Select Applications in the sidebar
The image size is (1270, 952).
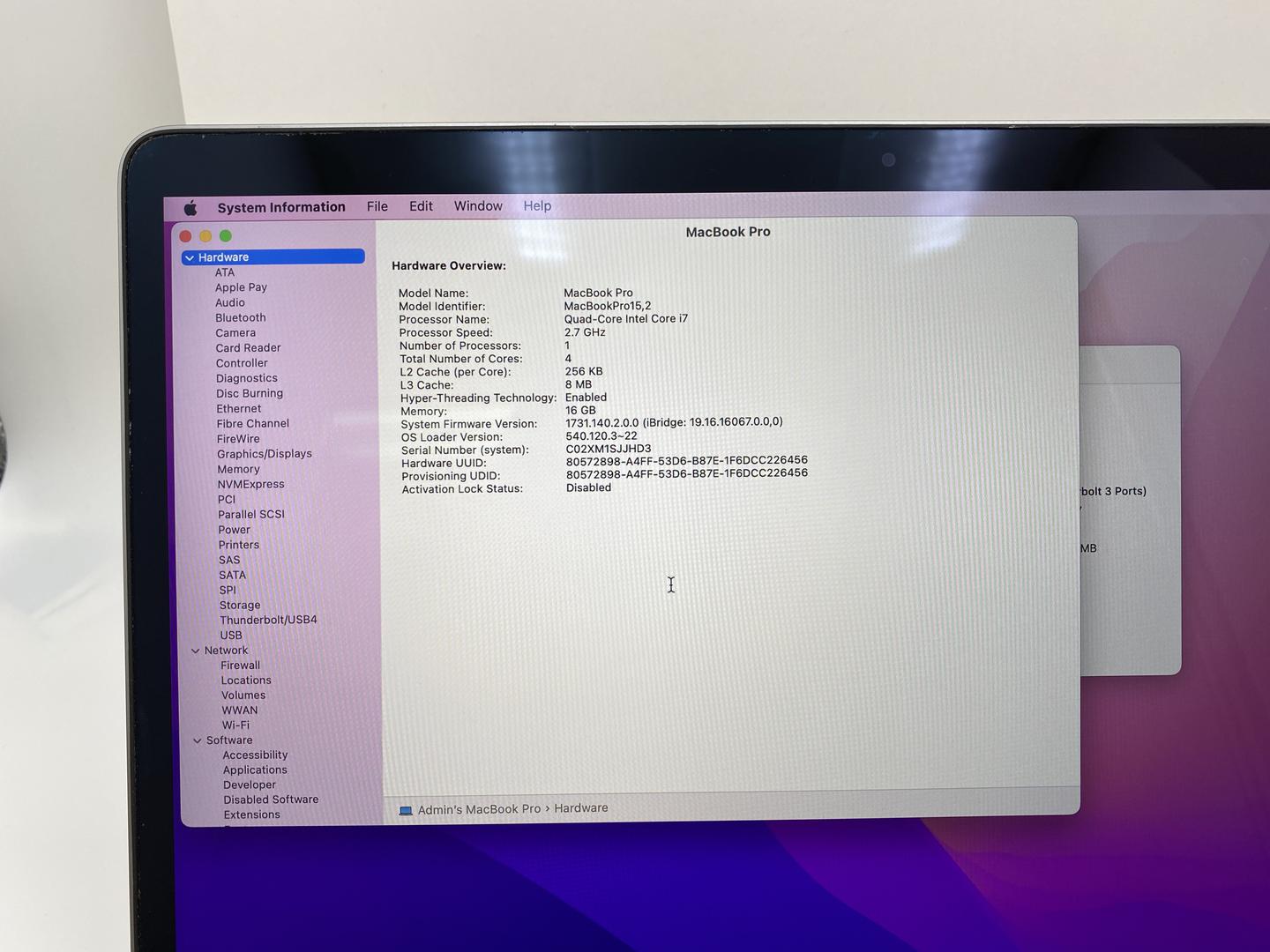255,770
